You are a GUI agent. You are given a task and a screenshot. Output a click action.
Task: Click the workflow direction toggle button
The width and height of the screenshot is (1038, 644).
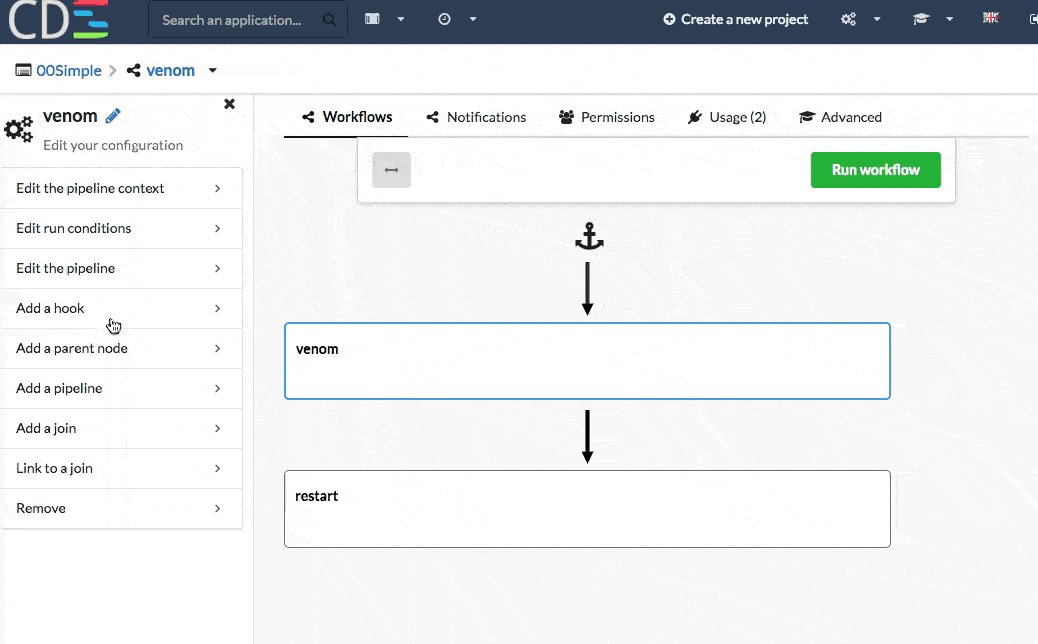[x=391, y=170]
